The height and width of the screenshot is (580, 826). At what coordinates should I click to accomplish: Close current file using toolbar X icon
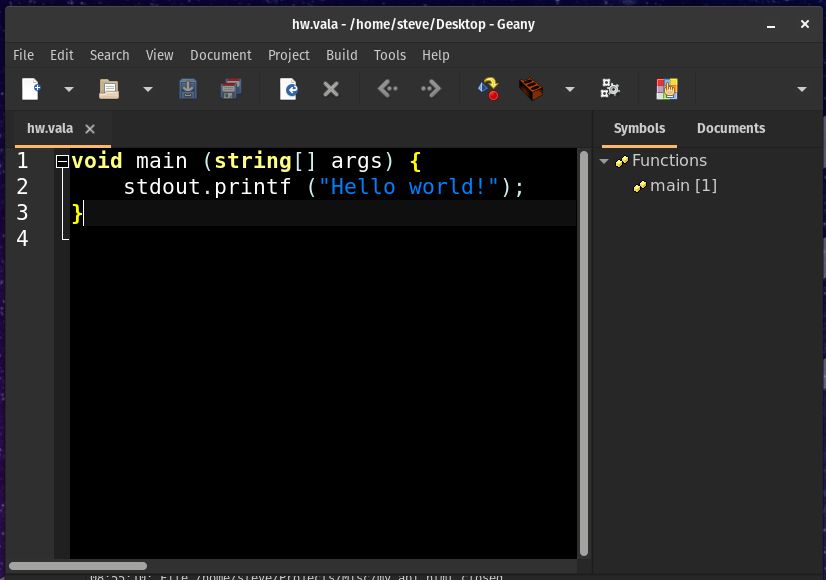[331, 89]
